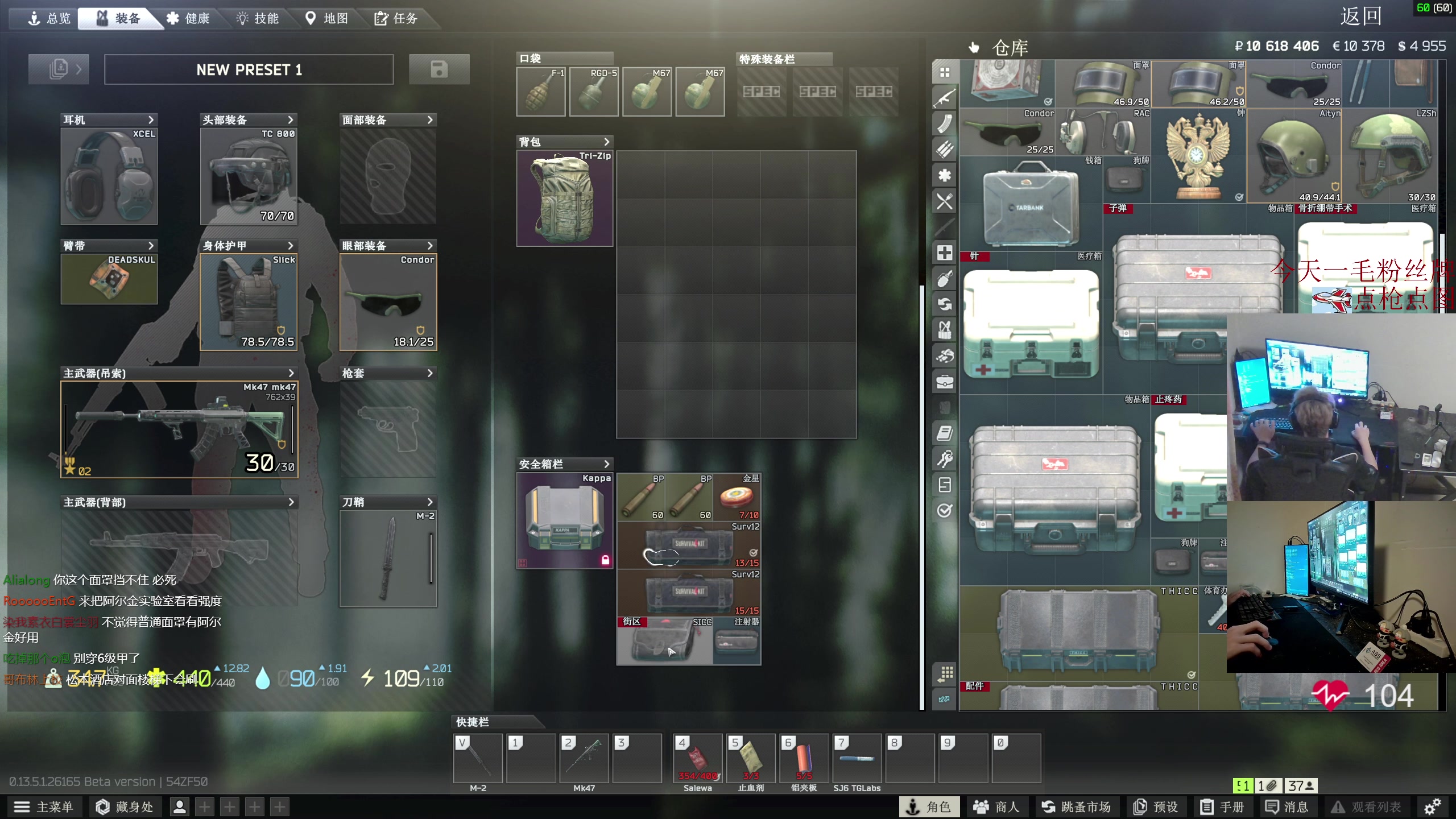
Task: Switch to the 装备 gear tab
Action: pyautogui.click(x=118, y=18)
